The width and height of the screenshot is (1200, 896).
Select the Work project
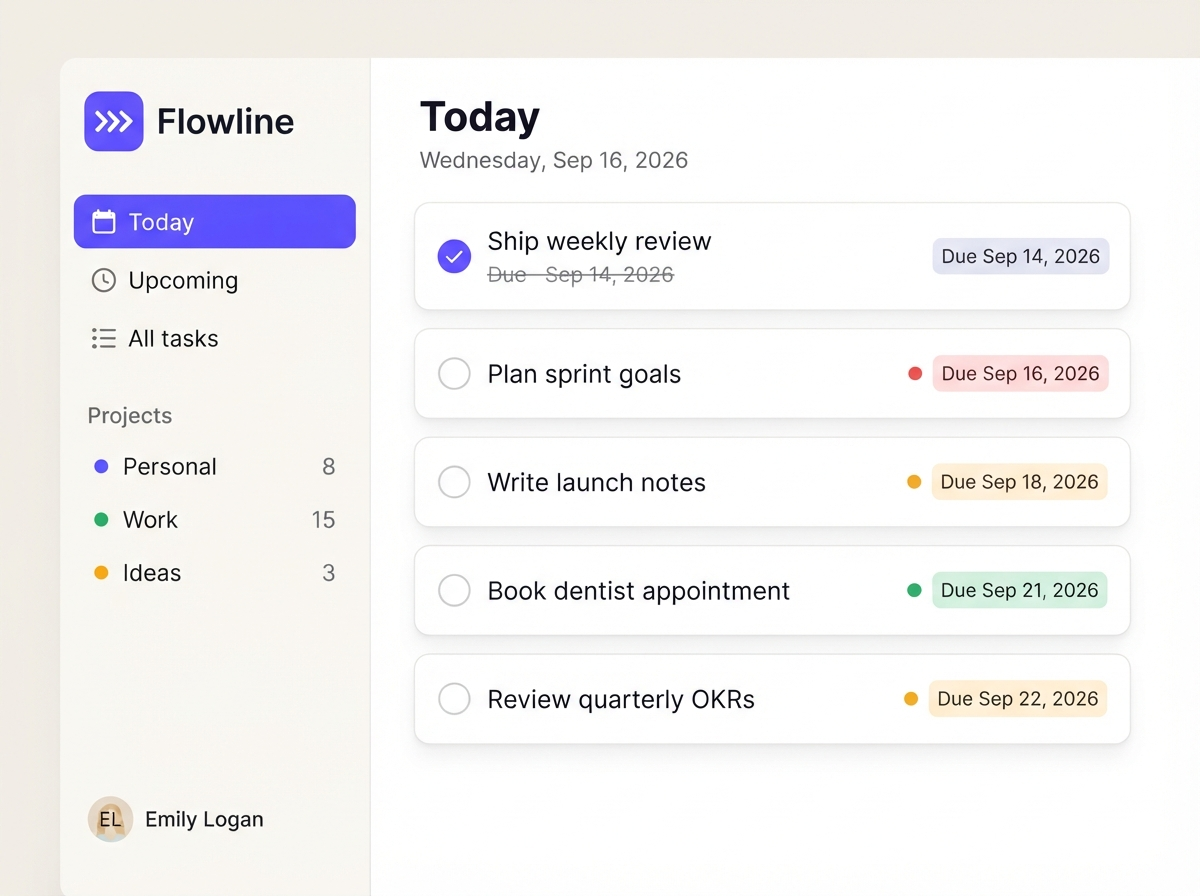215,519
